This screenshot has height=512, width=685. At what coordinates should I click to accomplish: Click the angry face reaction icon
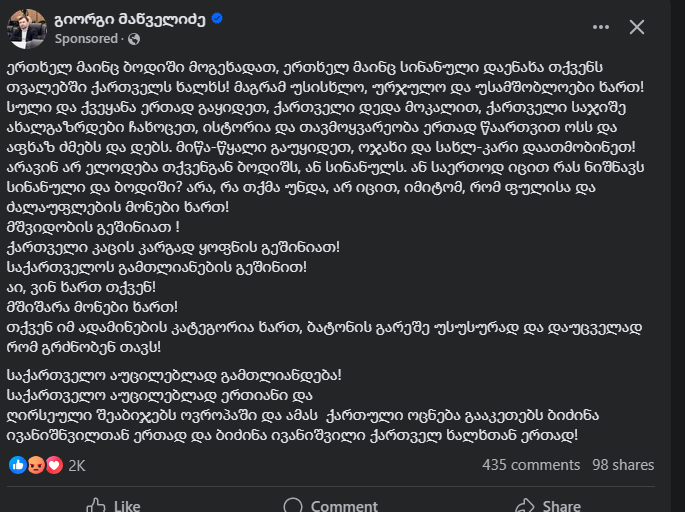coord(36,465)
